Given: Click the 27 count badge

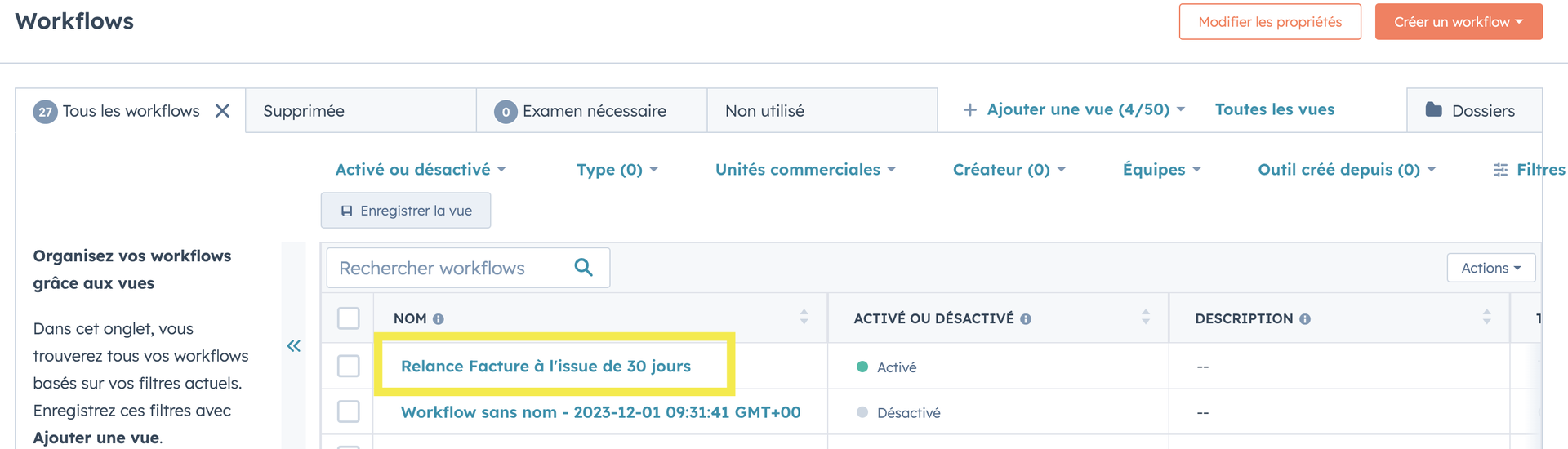Looking at the screenshot, I should 46,112.
